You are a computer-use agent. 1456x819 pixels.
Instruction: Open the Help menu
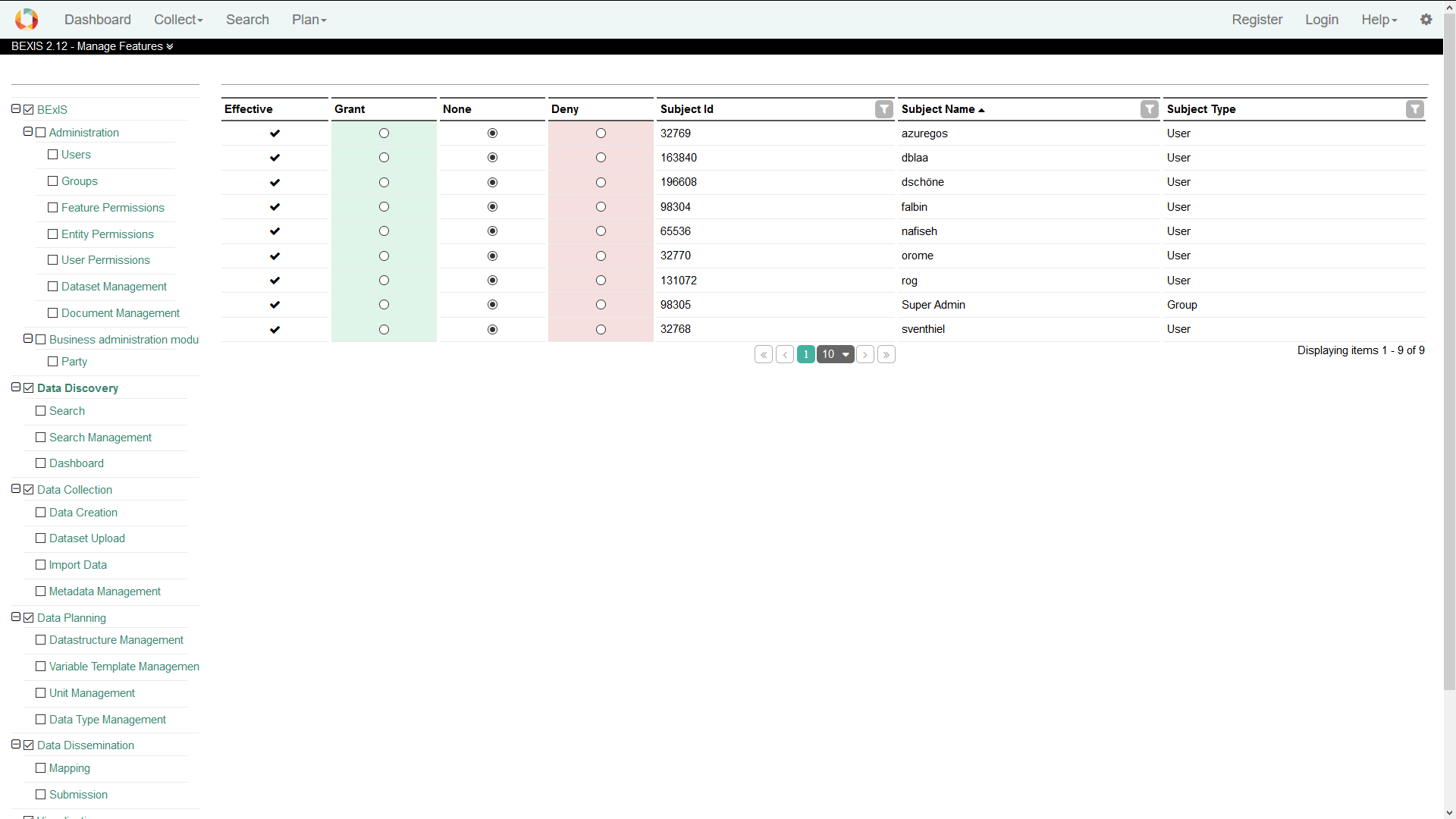1379,20
